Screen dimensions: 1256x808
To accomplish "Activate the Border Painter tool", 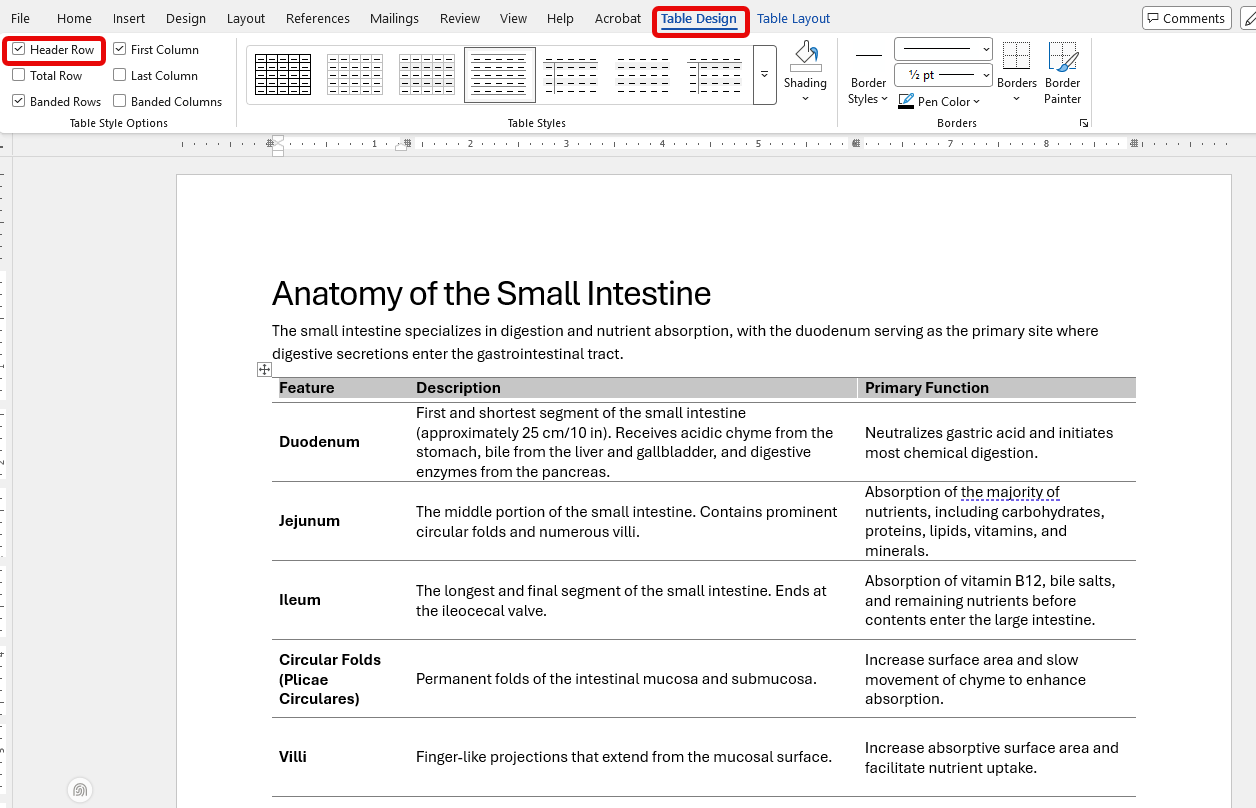I will [x=1062, y=74].
